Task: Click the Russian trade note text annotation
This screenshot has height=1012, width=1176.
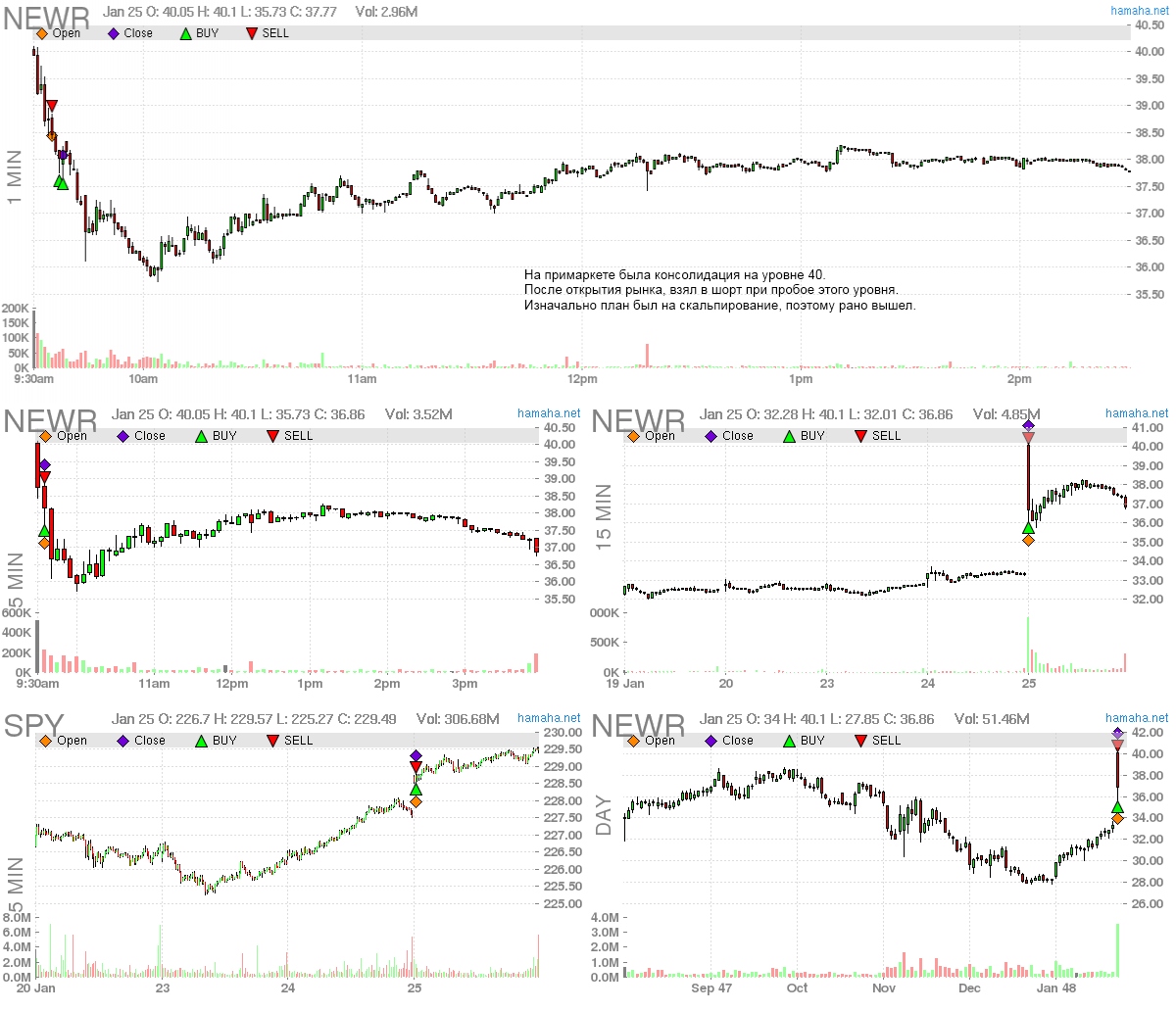Action: click(x=719, y=290)
